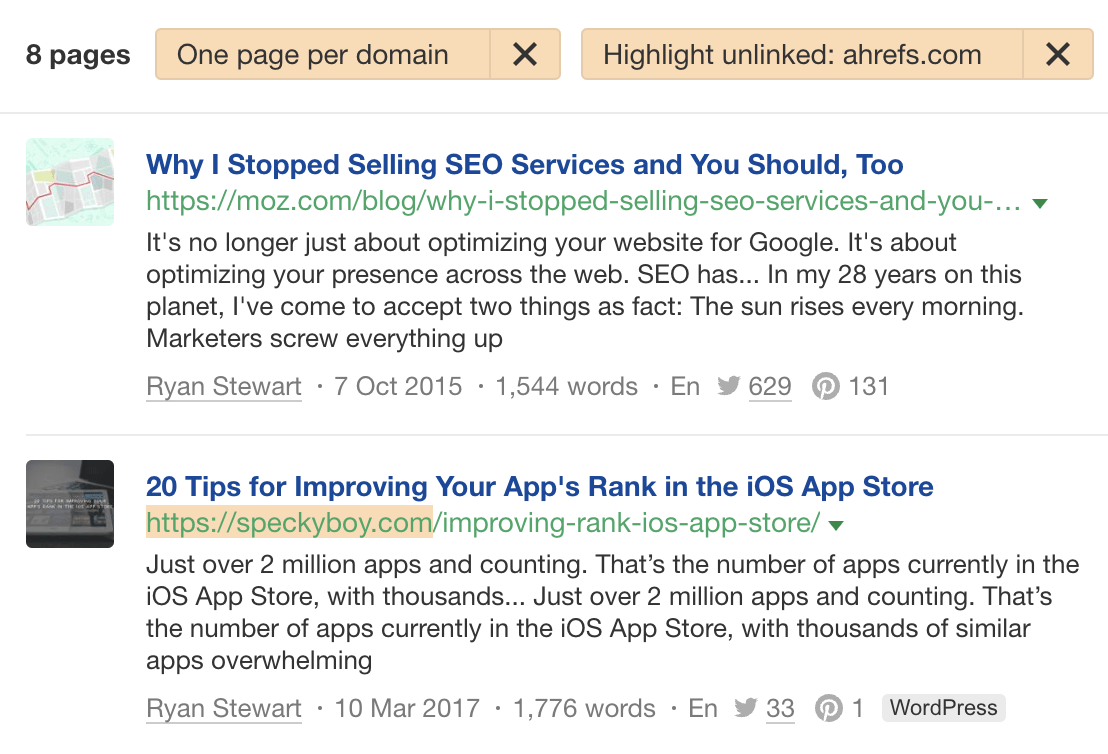Click the Pinterest icon on the speckyboy result
This screenshot has height=754, width=1108.
pyautogui.click(x=828, y=709)
